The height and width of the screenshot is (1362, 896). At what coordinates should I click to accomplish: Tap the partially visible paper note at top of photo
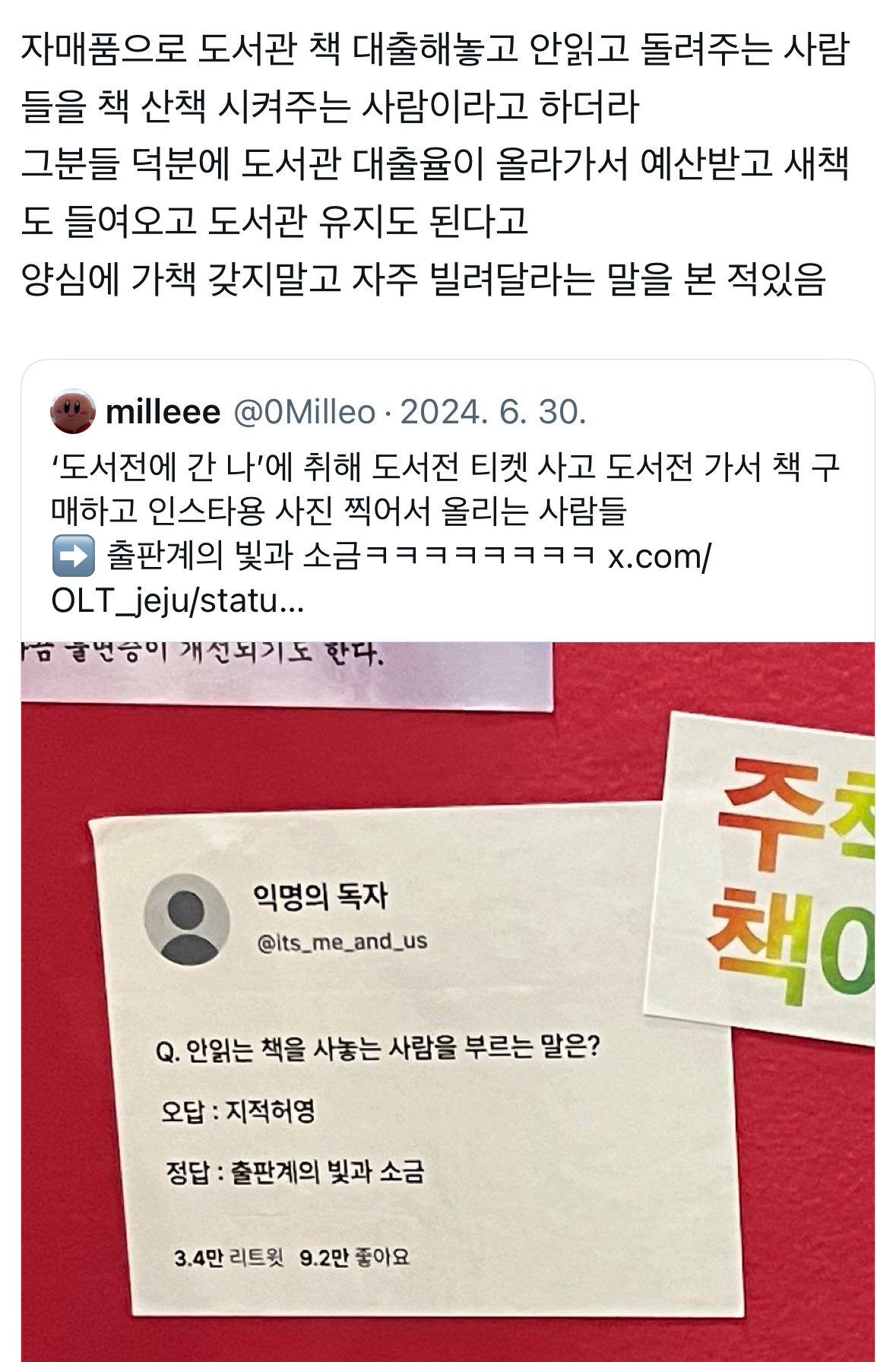point(287,675)
